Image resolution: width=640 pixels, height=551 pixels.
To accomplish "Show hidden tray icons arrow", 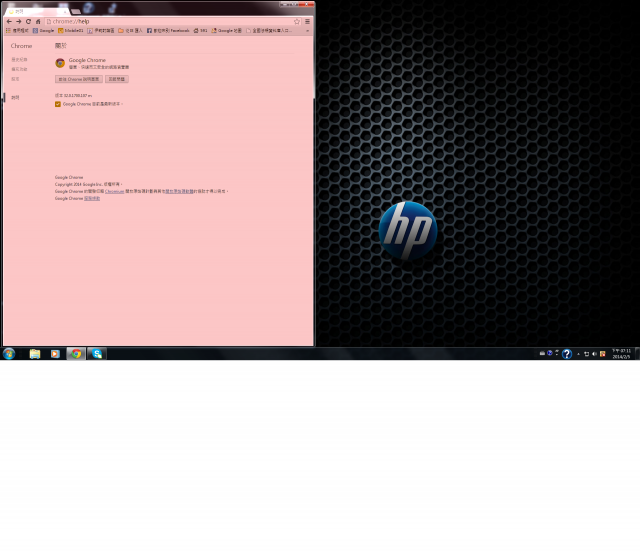I will point(578,354).
